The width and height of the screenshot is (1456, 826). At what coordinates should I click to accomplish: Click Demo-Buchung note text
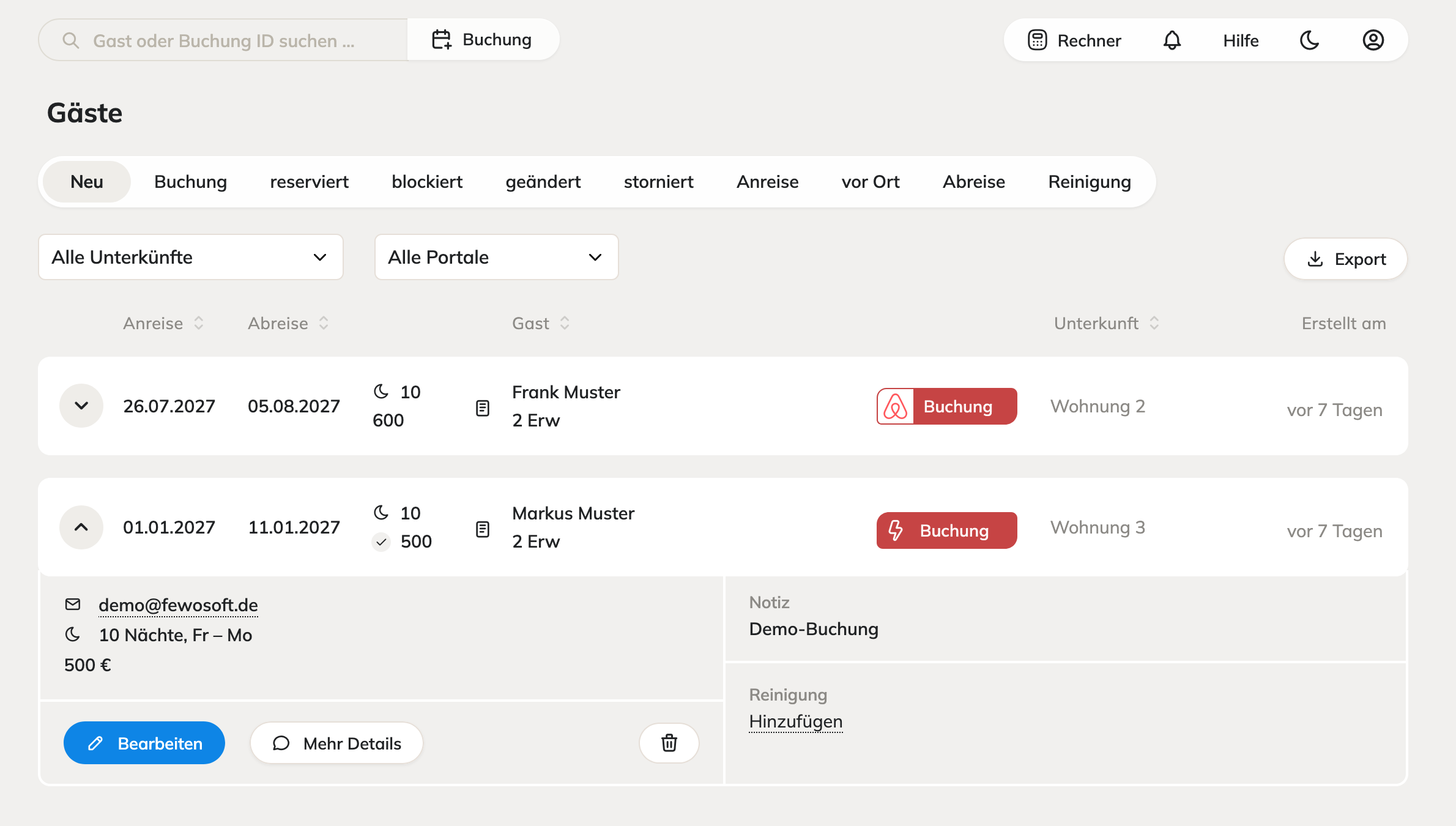coord(814,629)
